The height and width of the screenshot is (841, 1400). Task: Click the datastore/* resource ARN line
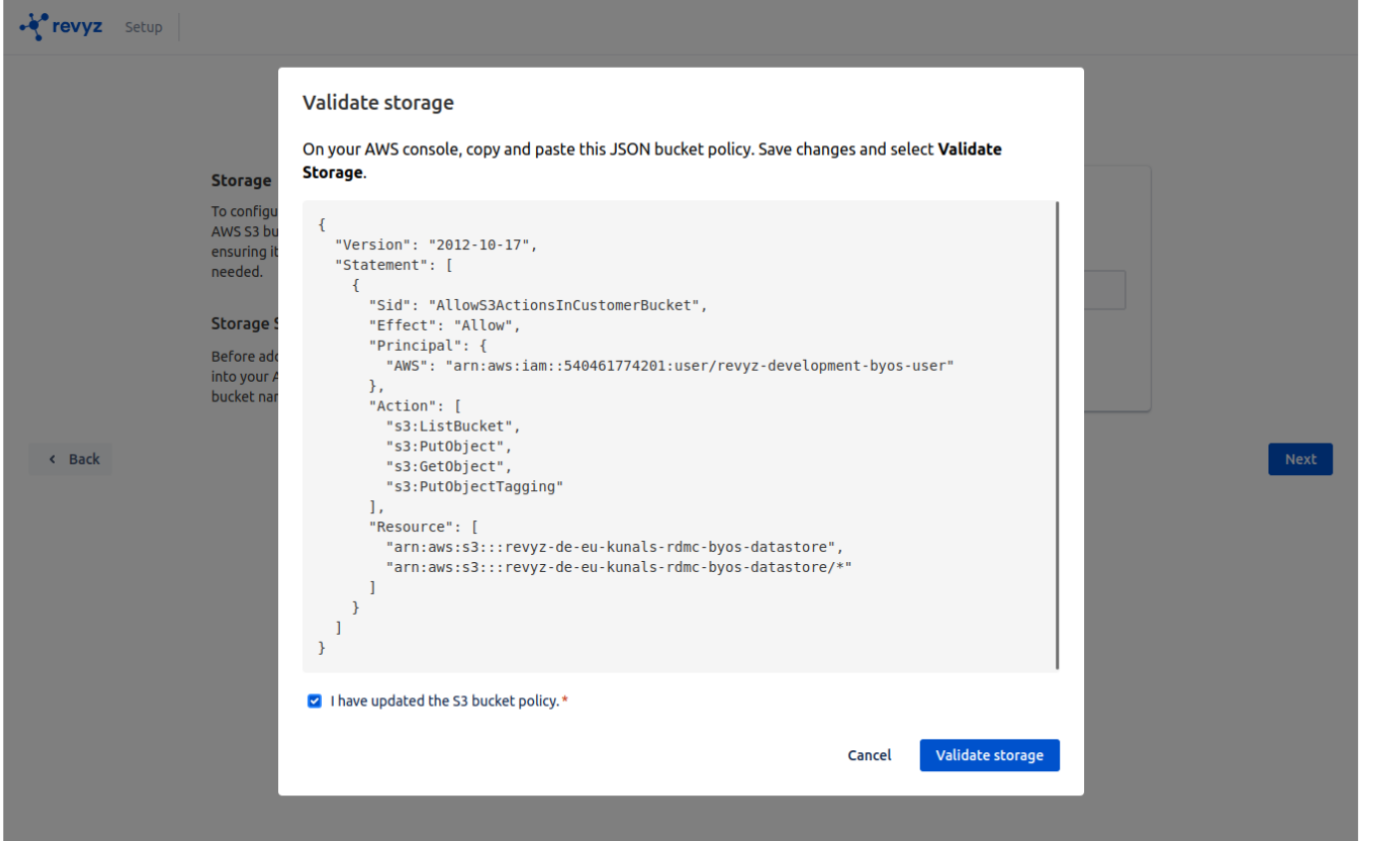coord(619,567)
